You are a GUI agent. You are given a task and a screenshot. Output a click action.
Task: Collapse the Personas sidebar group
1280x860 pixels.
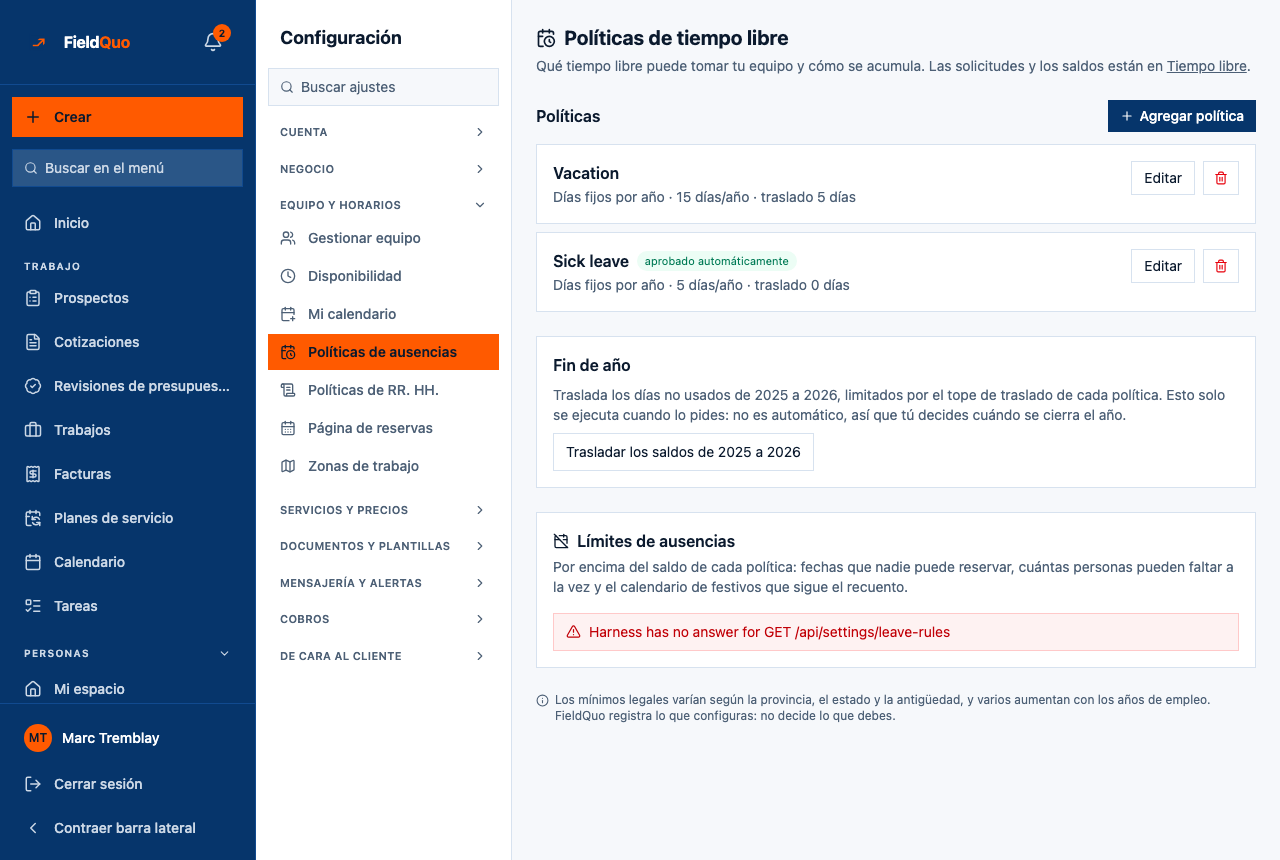point(224,653)
